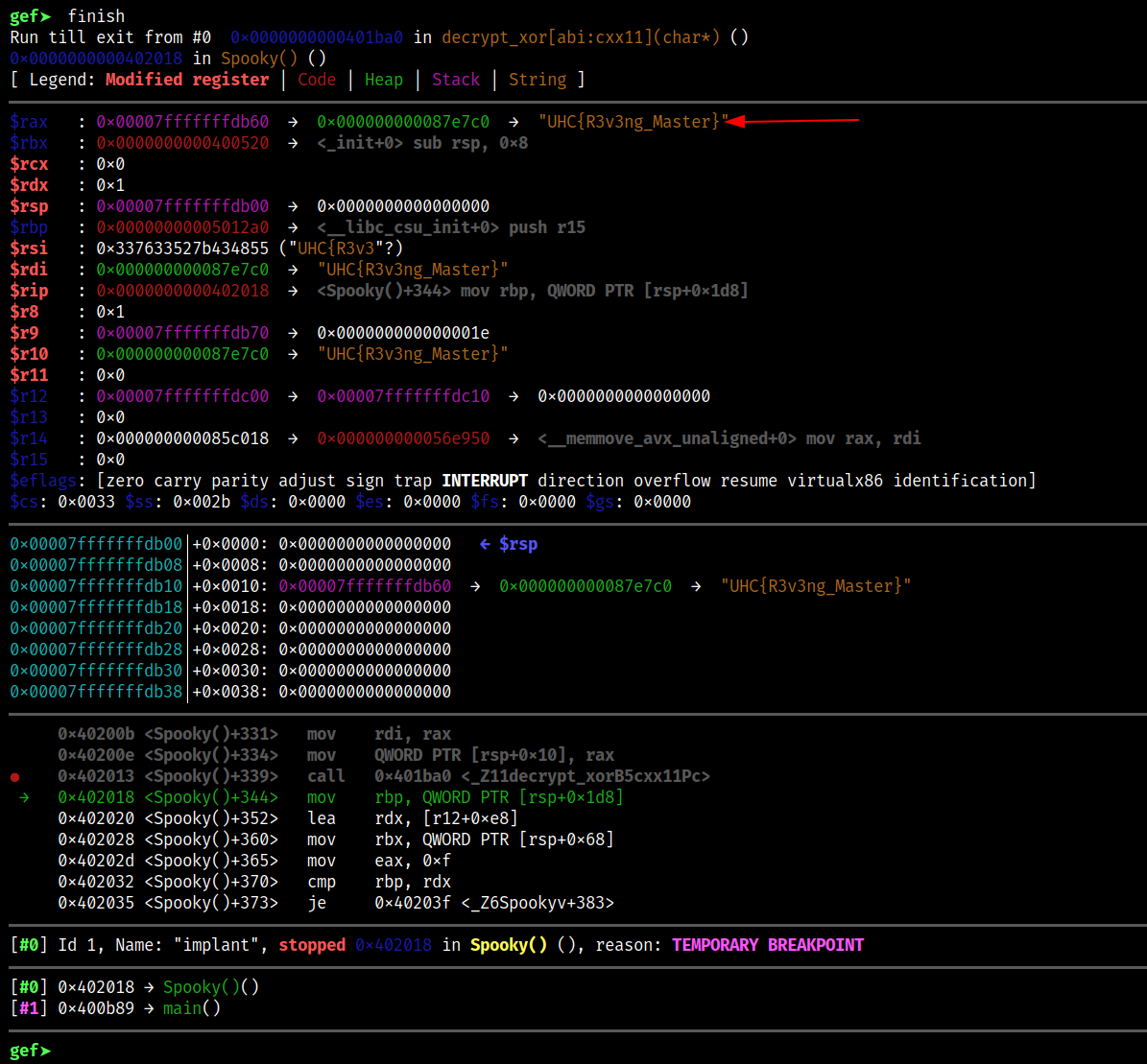Select the $rax register name
The image size is (1147, 1064).
pos(29,122)
